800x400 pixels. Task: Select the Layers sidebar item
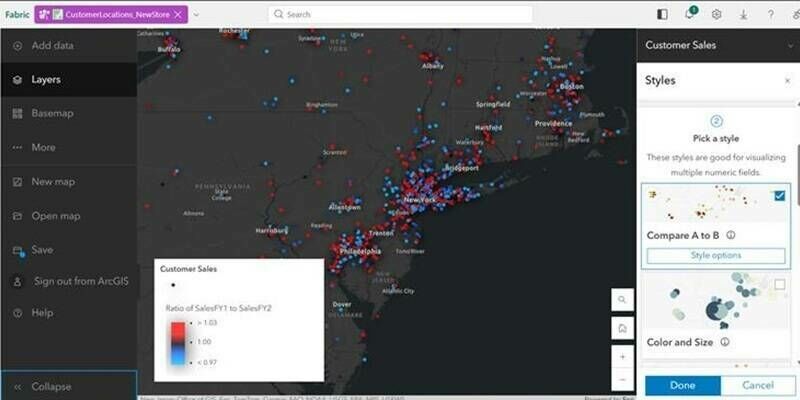68,80
